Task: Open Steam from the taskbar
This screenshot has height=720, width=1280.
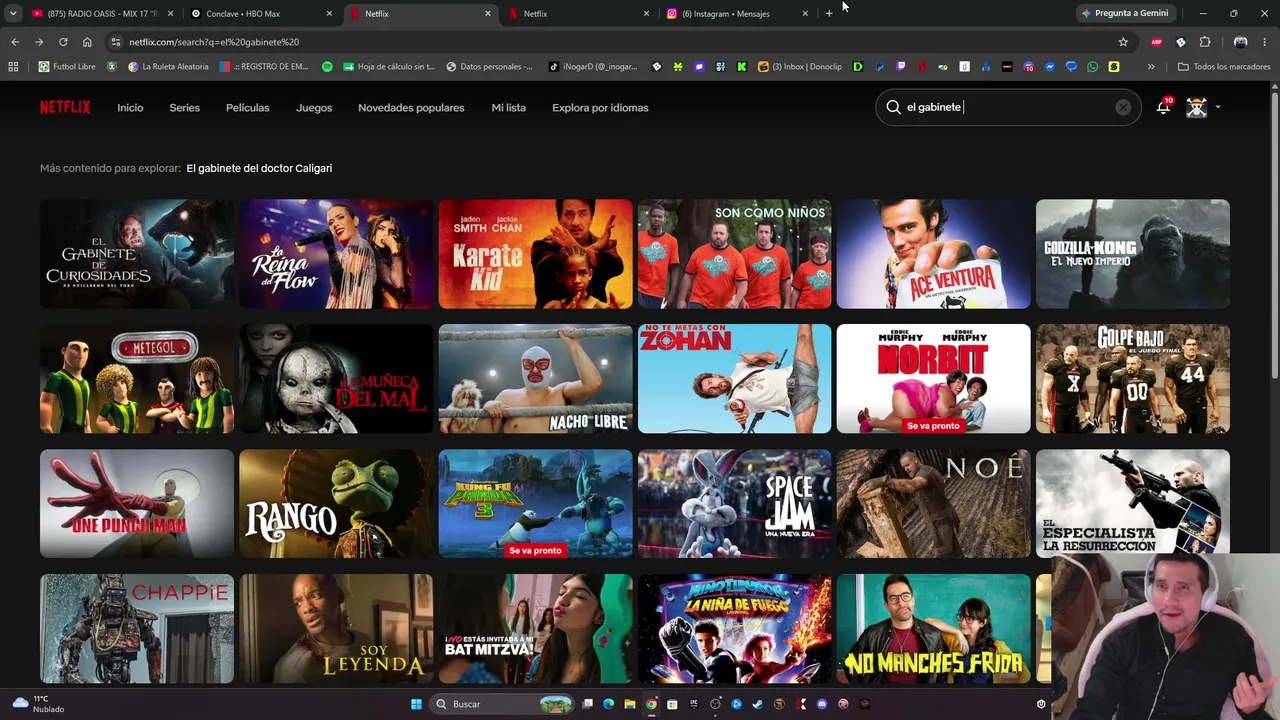Action: click(x=757, y=704)
